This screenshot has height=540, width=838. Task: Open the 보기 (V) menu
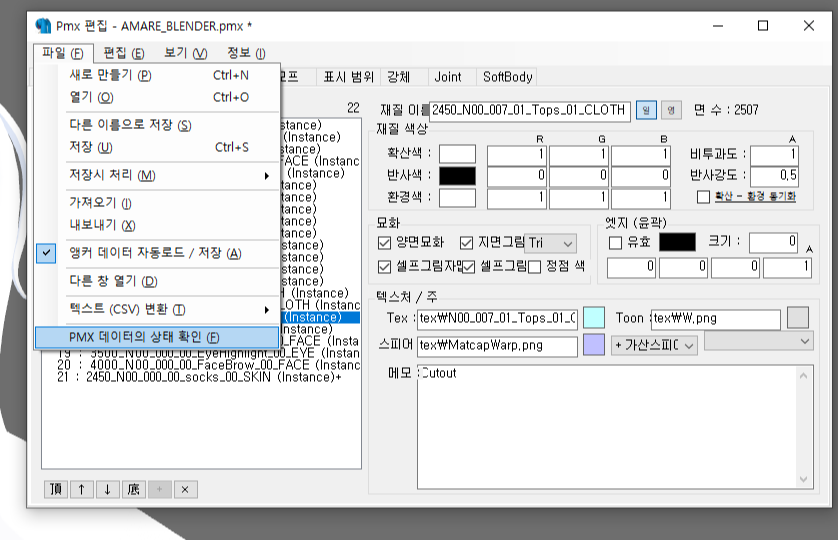click(x=185, y=53)
